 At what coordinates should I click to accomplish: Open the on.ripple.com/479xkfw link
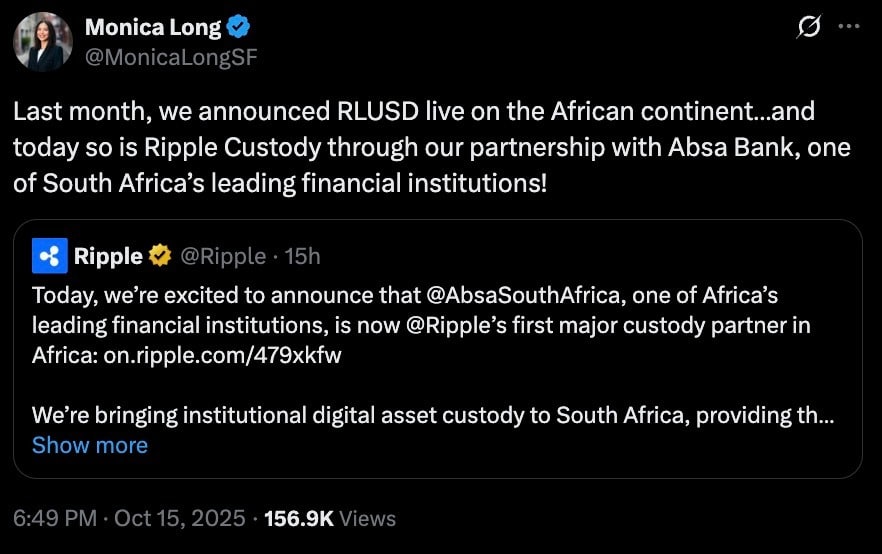223,356
